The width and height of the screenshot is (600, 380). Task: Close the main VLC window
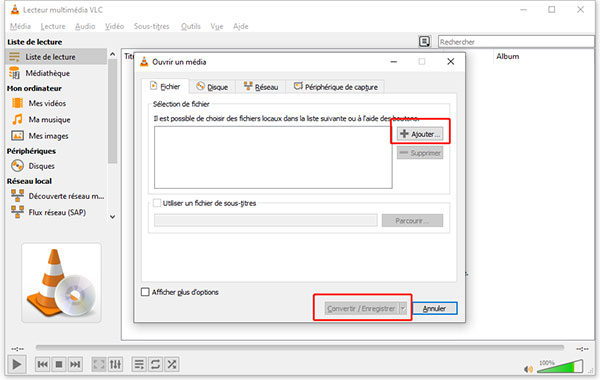coord(580,10)
